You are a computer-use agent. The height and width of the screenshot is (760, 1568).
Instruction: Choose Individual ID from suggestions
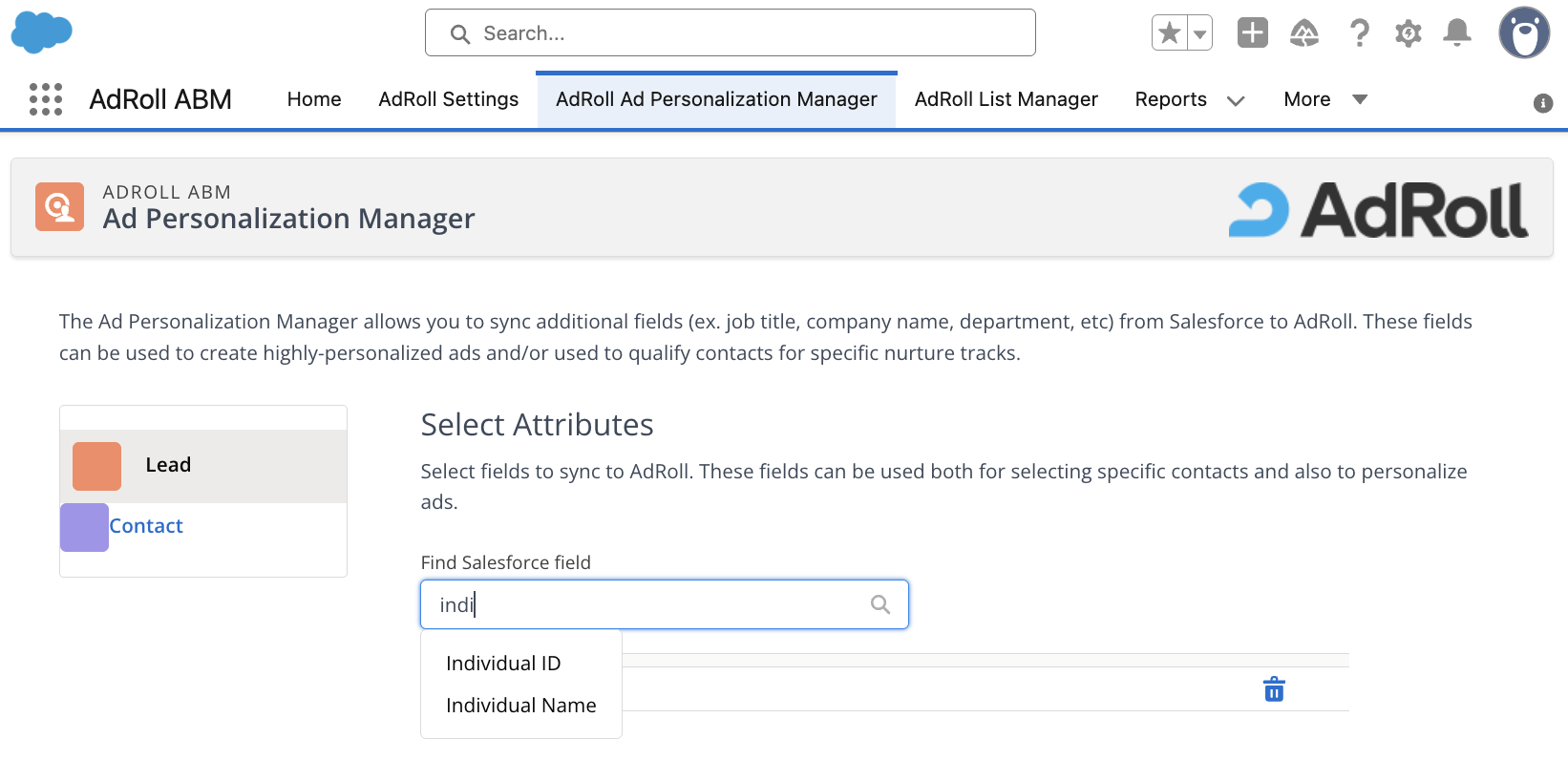(503, 664)
